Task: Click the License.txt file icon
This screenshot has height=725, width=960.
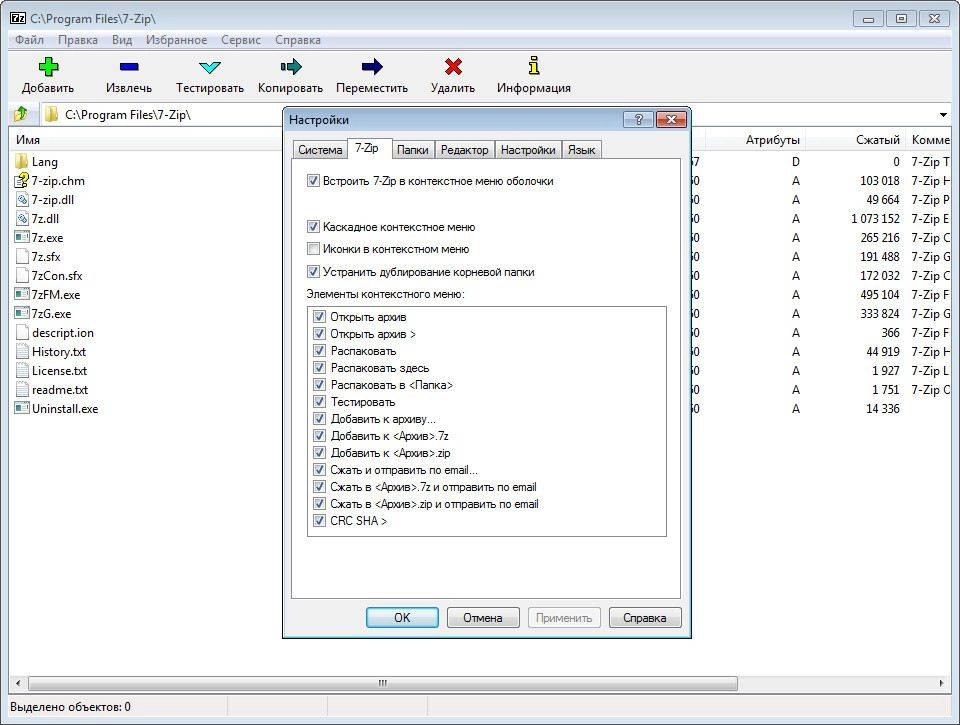Action: coord(22,370)
